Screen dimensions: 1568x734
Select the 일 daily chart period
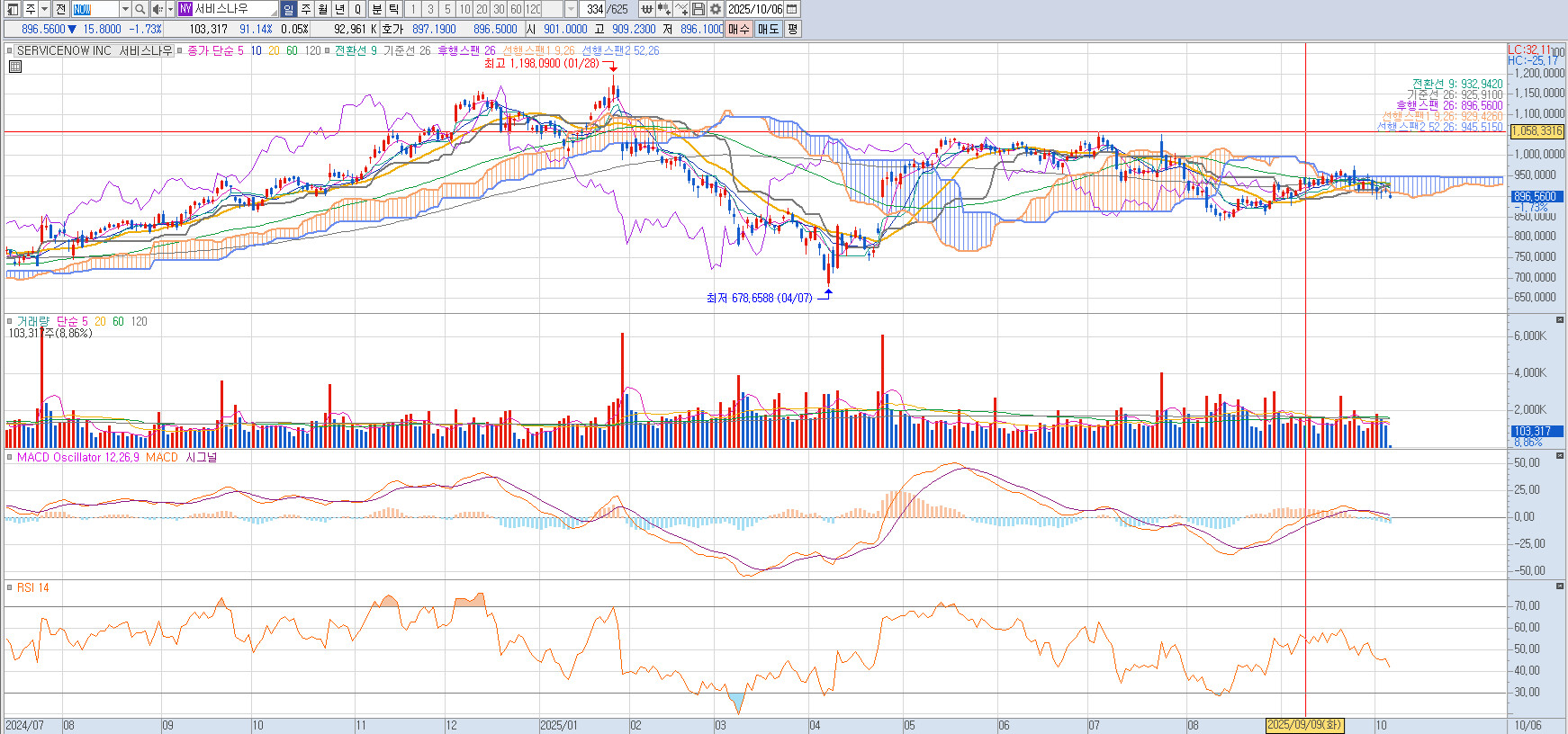point(288,9)
